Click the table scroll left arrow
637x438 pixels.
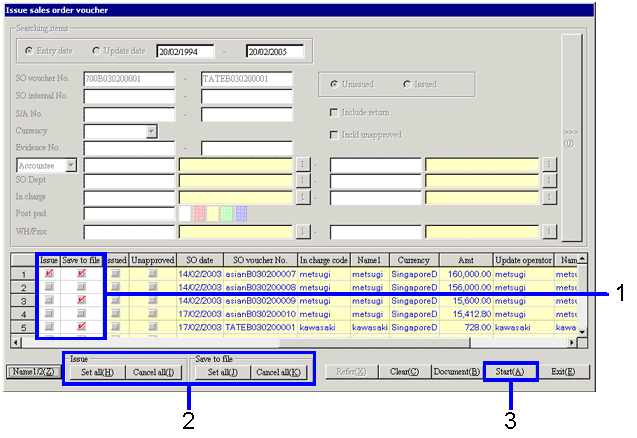[15, 343]
